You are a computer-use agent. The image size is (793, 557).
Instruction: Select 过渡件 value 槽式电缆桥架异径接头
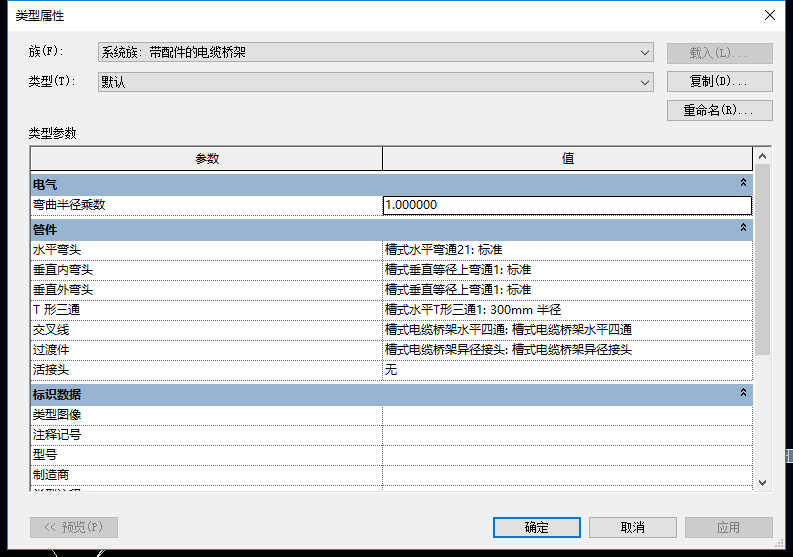567,350
